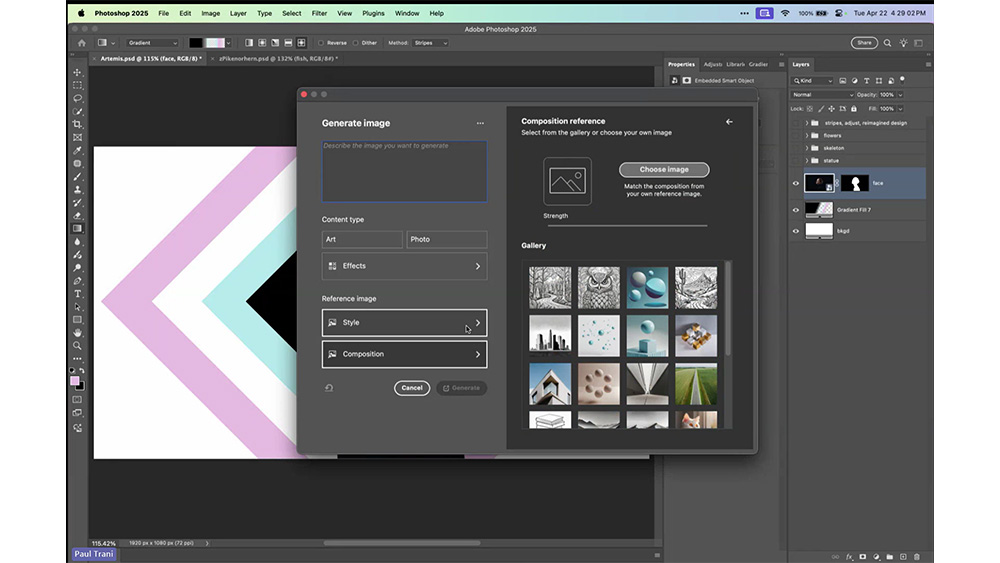Select the Hand tool
Viewport: 1000px width, 563px height.
[77, 333]
